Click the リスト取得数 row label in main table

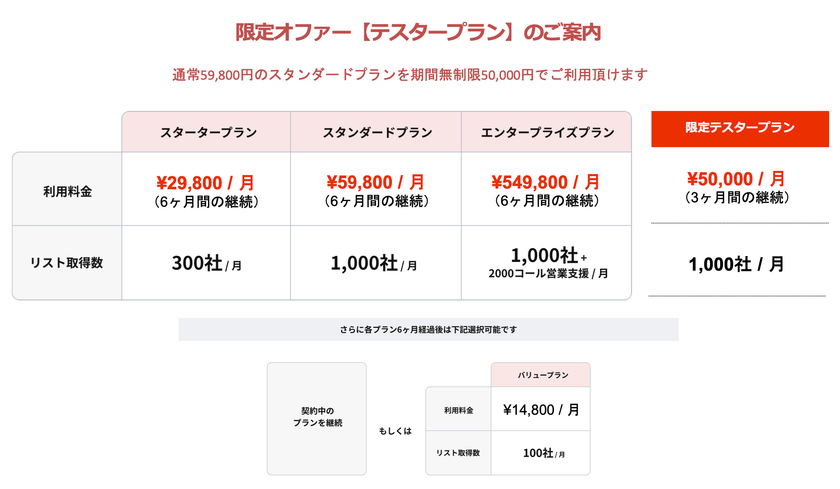[67, 263]
